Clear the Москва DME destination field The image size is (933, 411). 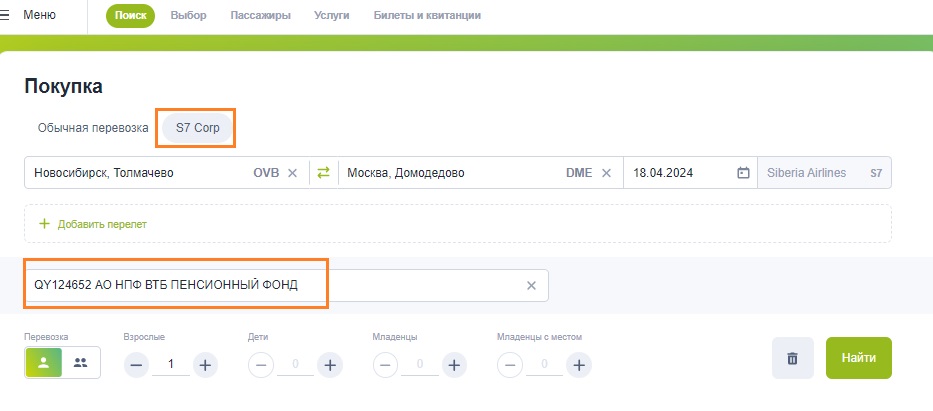coord(606,173)
